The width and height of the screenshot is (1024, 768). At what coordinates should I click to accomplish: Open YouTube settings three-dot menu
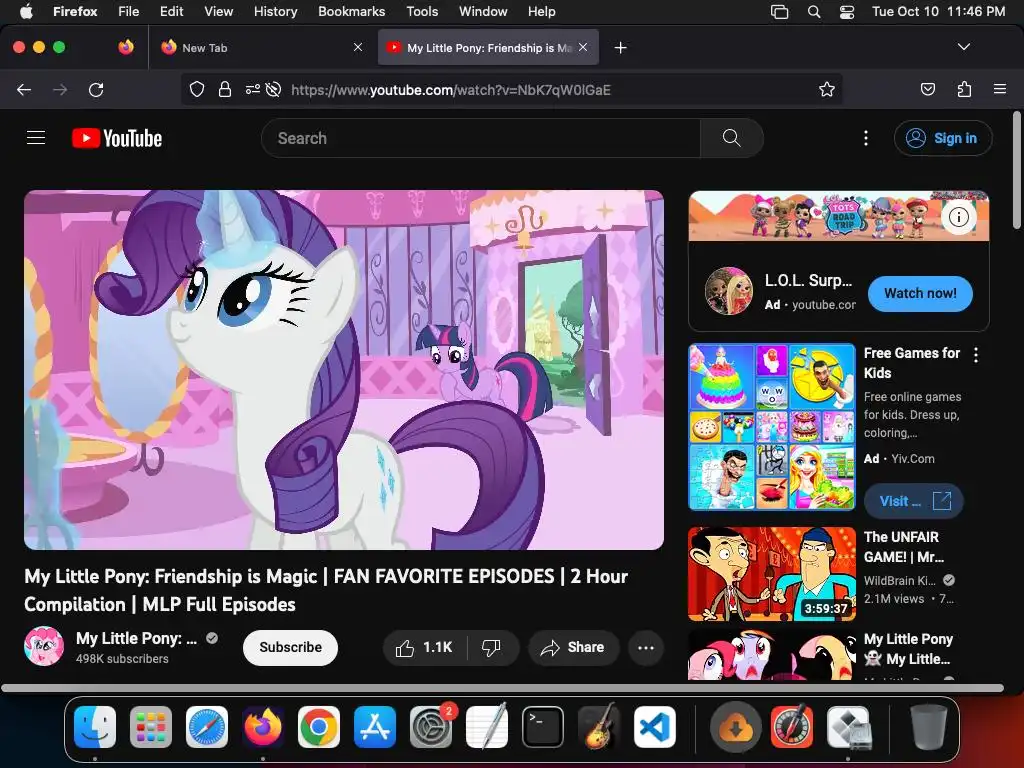click(x=866, y=138)
